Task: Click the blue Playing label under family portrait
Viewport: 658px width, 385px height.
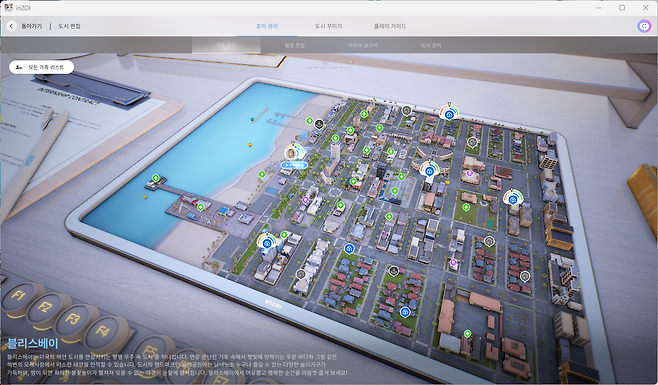Action: (294, 165)
